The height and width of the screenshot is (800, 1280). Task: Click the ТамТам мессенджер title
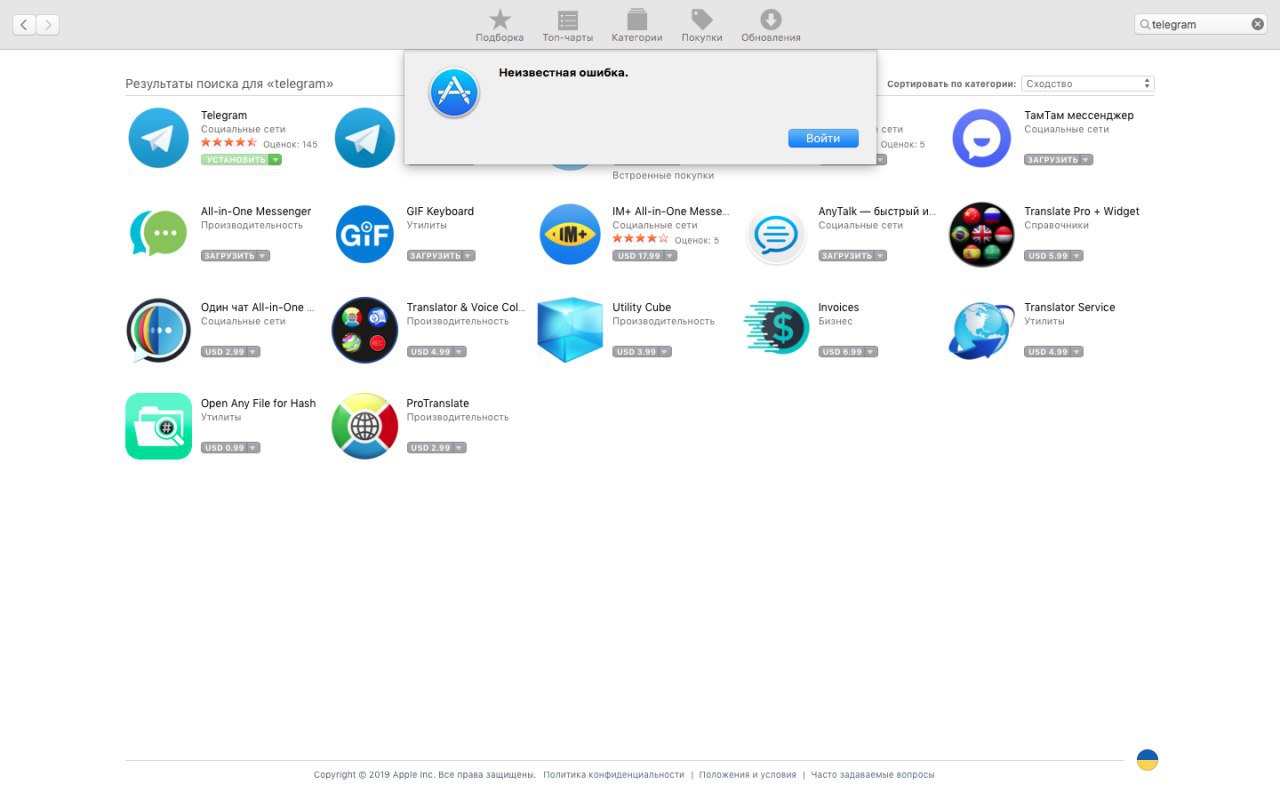[x=1079, y=115]
